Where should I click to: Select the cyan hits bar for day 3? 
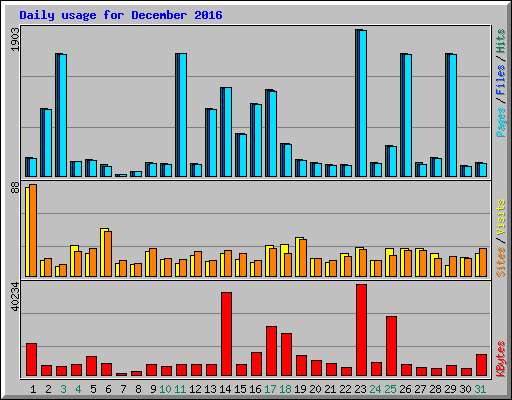point(63,115)
